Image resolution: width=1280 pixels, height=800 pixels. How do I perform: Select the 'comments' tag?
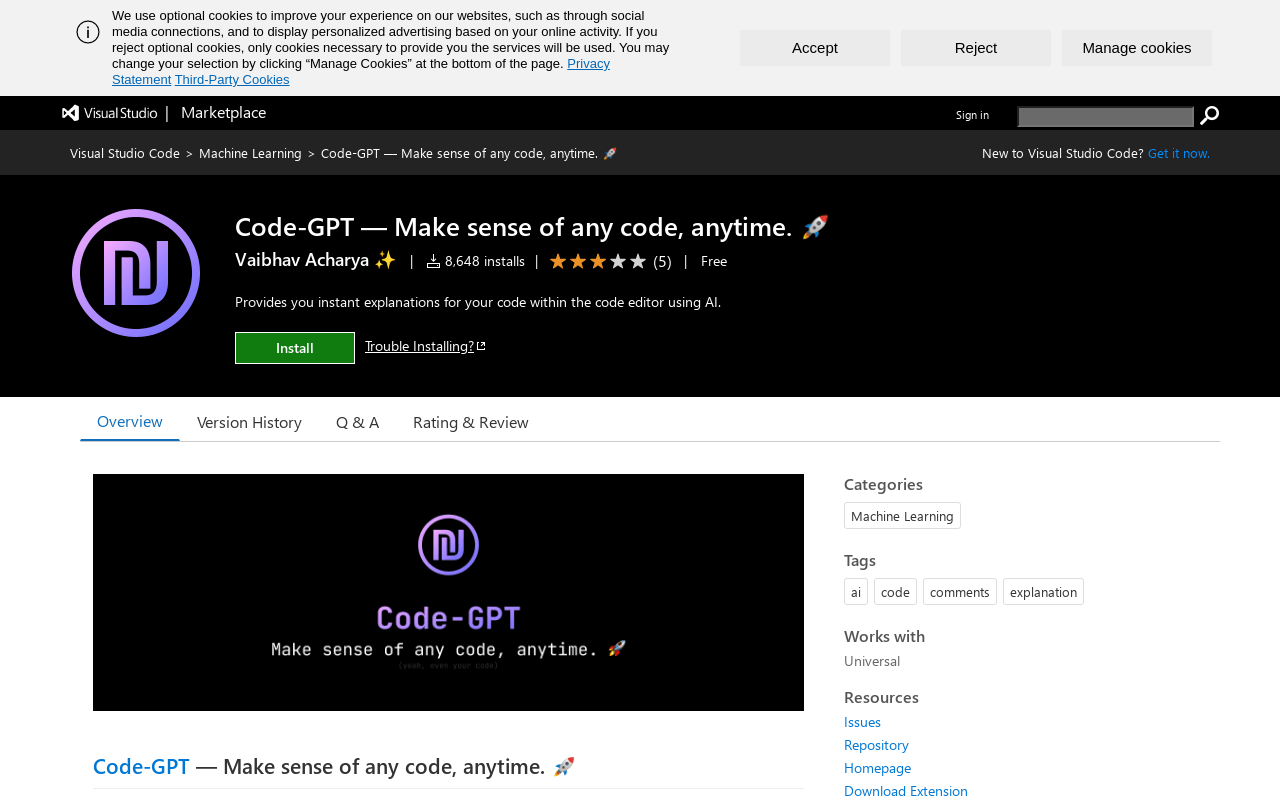click(x=960, y=592)
